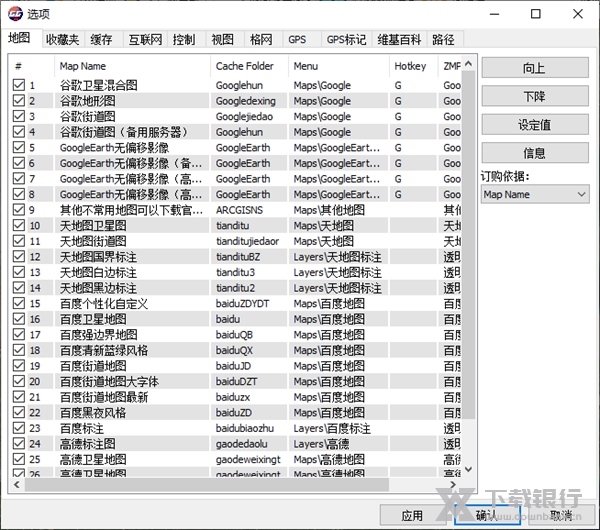Open 设定值 settings button
The image size is (600, 530).
(535, 125)
